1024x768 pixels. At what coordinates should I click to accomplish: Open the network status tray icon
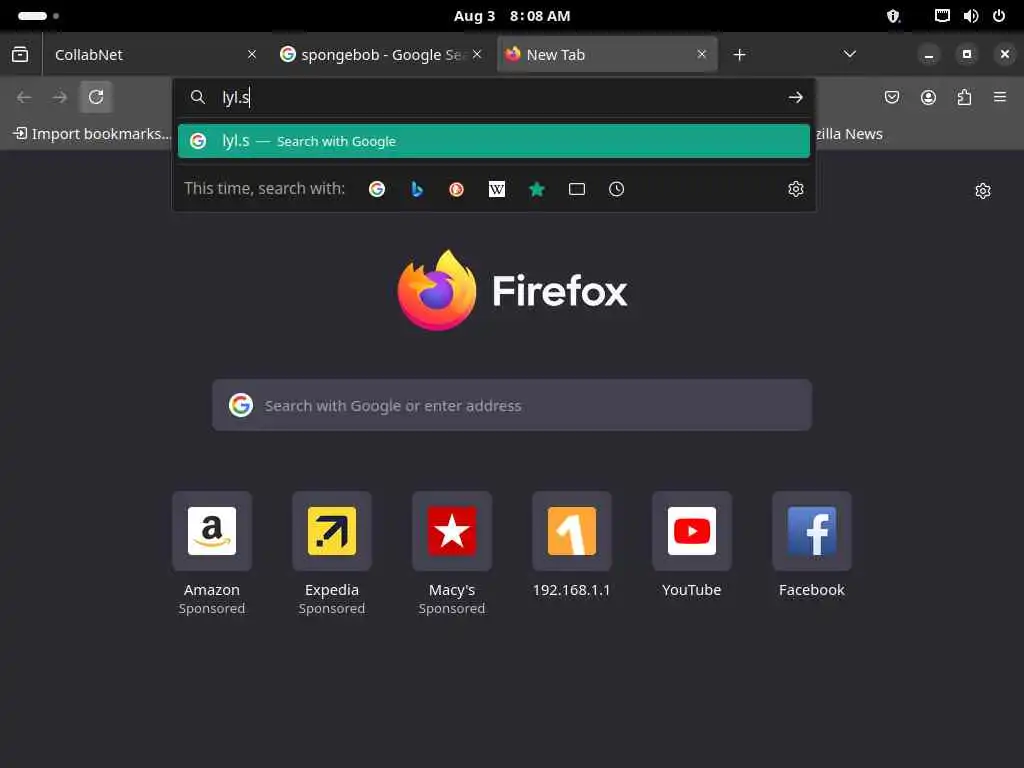[942, 16]
